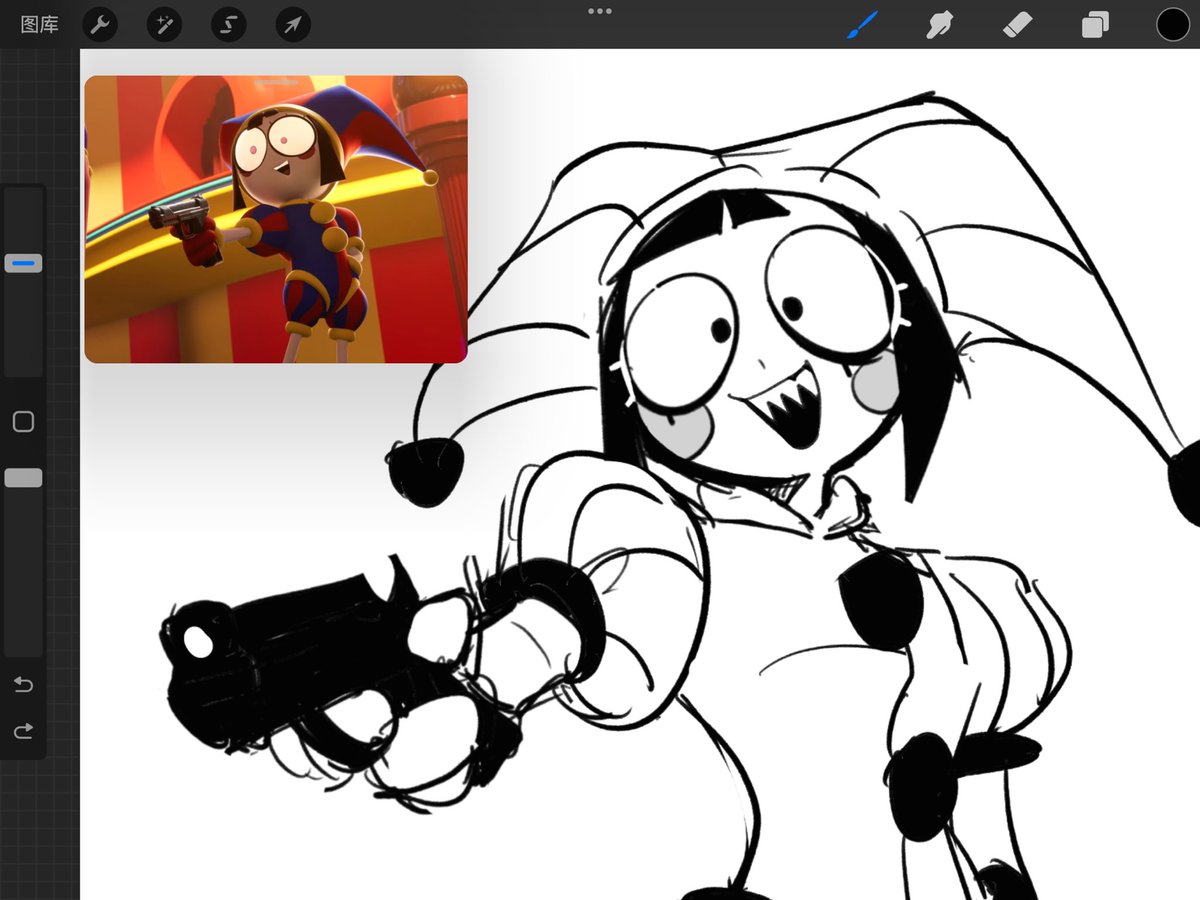
Task: Undo the last stroke with the sidebar arrow
Action: click(23, 685)
